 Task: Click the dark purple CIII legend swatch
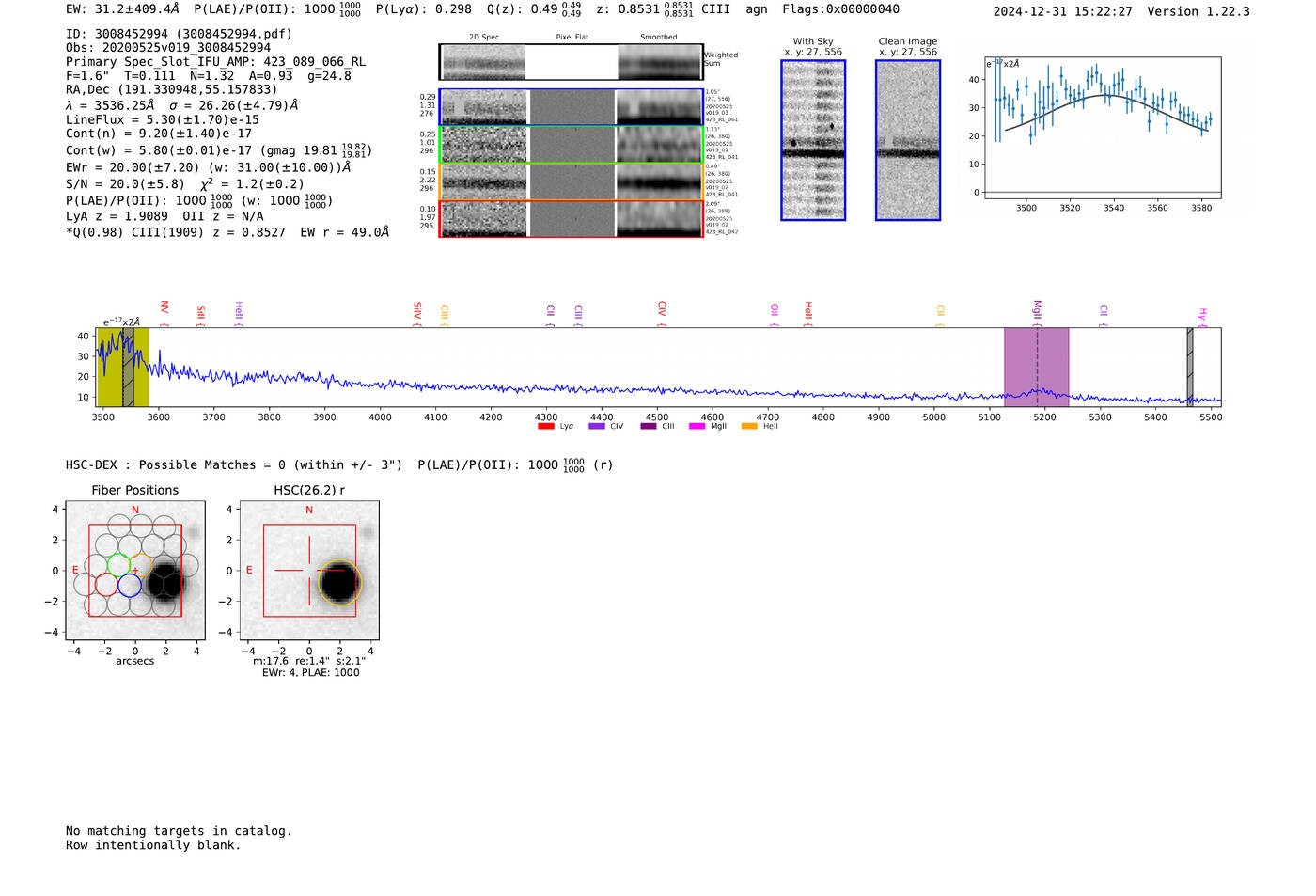click(x=649, y=426)
